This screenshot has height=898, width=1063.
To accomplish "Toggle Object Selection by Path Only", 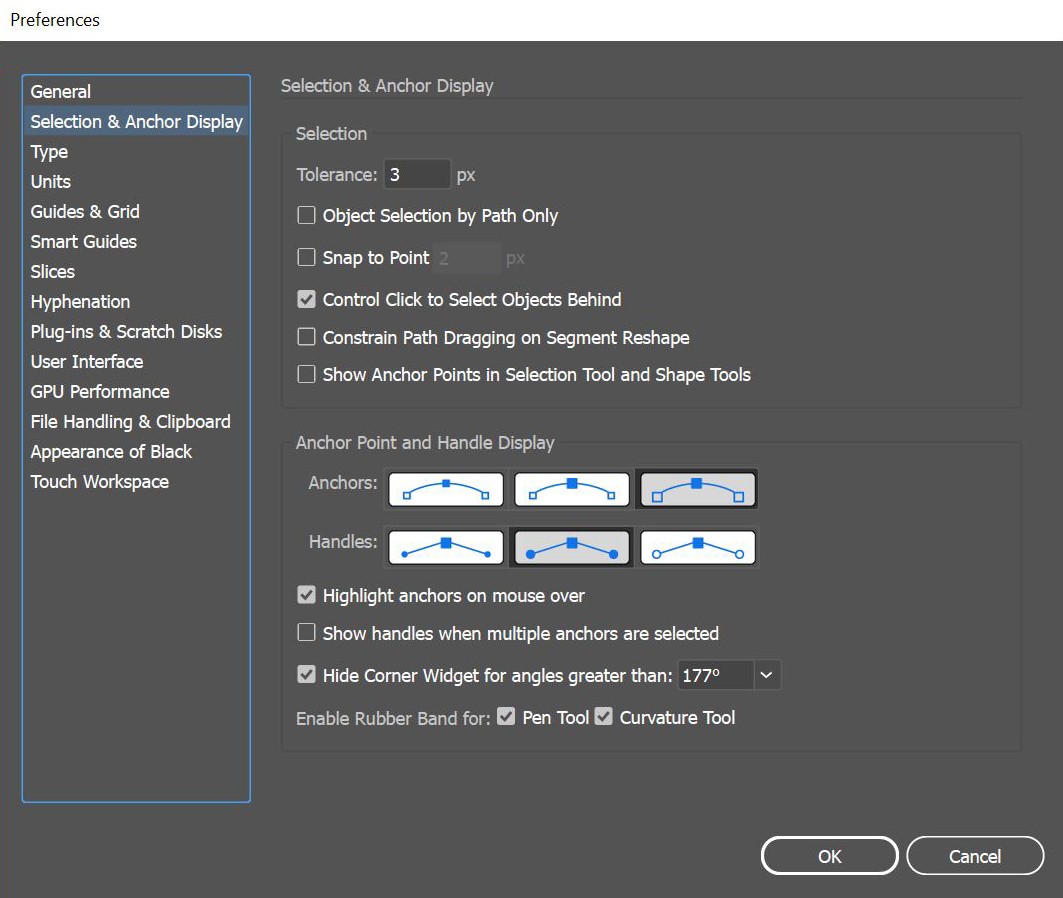I will tap(306, 216).
